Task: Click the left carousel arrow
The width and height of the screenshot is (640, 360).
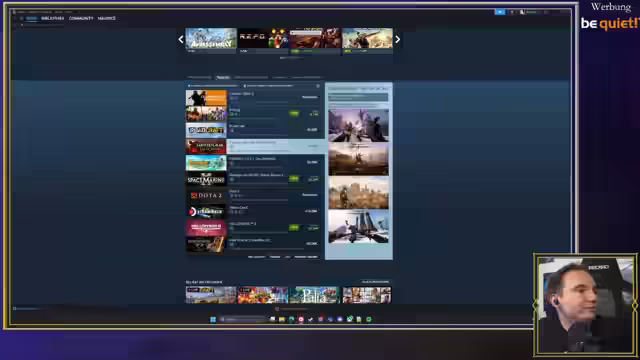Action: pyautogui.click(x=181, y=40)
